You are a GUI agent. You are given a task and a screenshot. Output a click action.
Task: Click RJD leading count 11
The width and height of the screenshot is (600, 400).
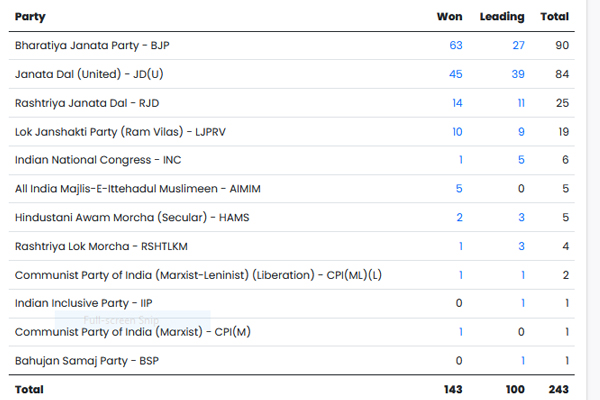(520, 103)
